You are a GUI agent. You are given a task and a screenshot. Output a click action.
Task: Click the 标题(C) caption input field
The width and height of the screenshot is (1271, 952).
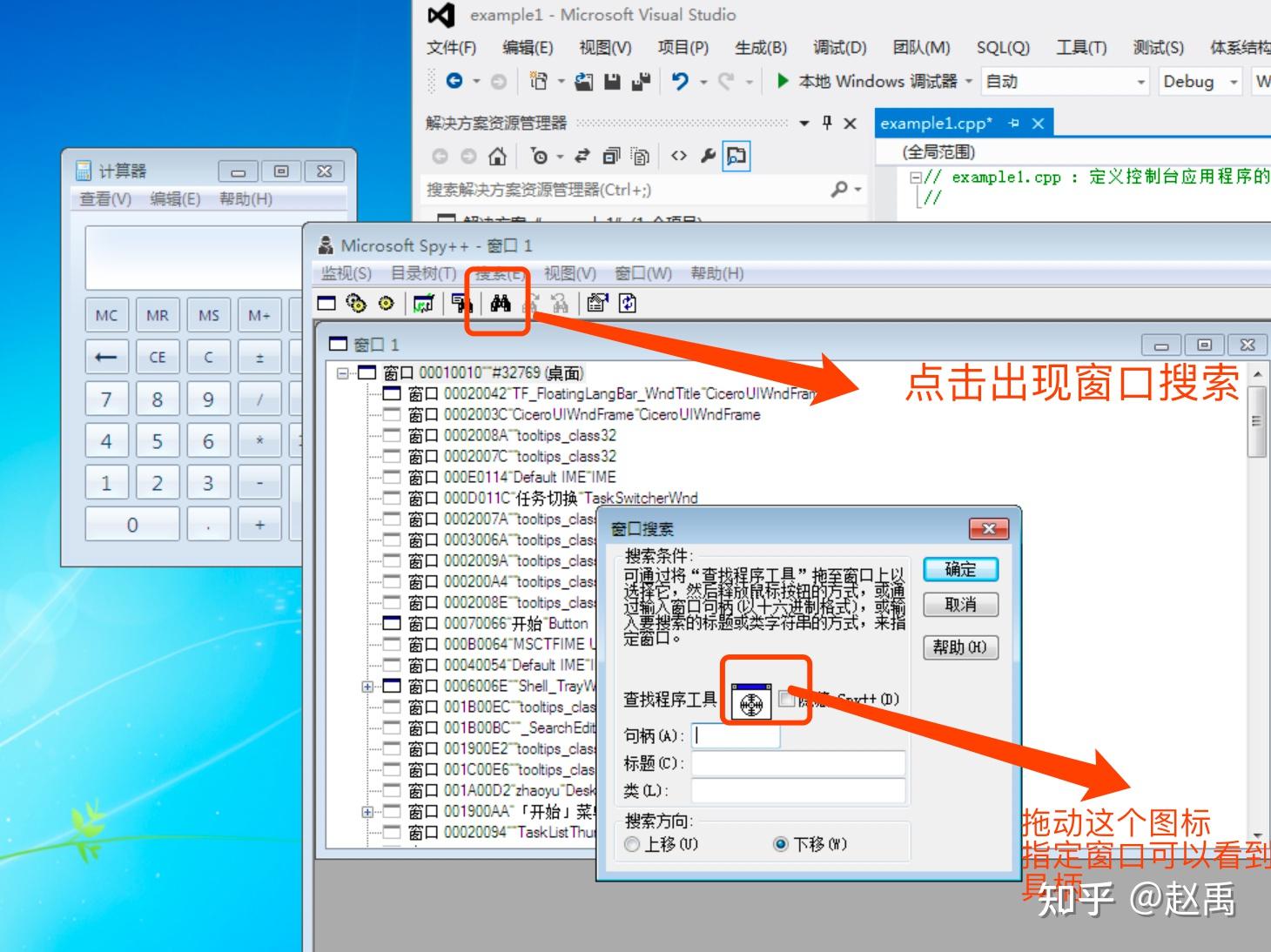[798, 763]
